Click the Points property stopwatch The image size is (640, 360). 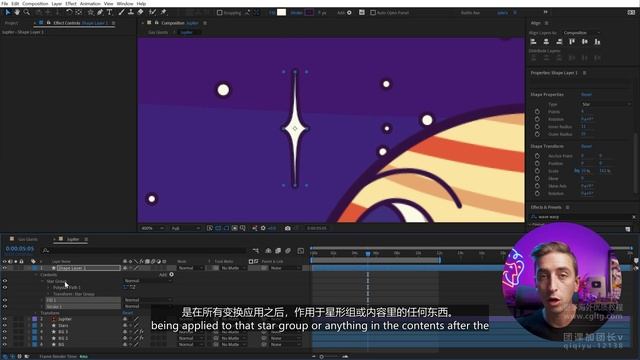click(537, 111)
